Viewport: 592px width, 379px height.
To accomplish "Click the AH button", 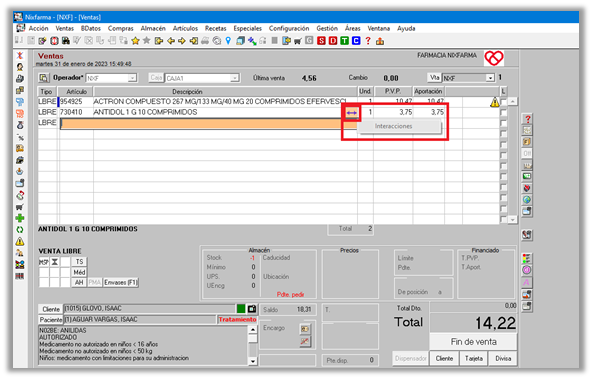I will (x=79, y=282).
